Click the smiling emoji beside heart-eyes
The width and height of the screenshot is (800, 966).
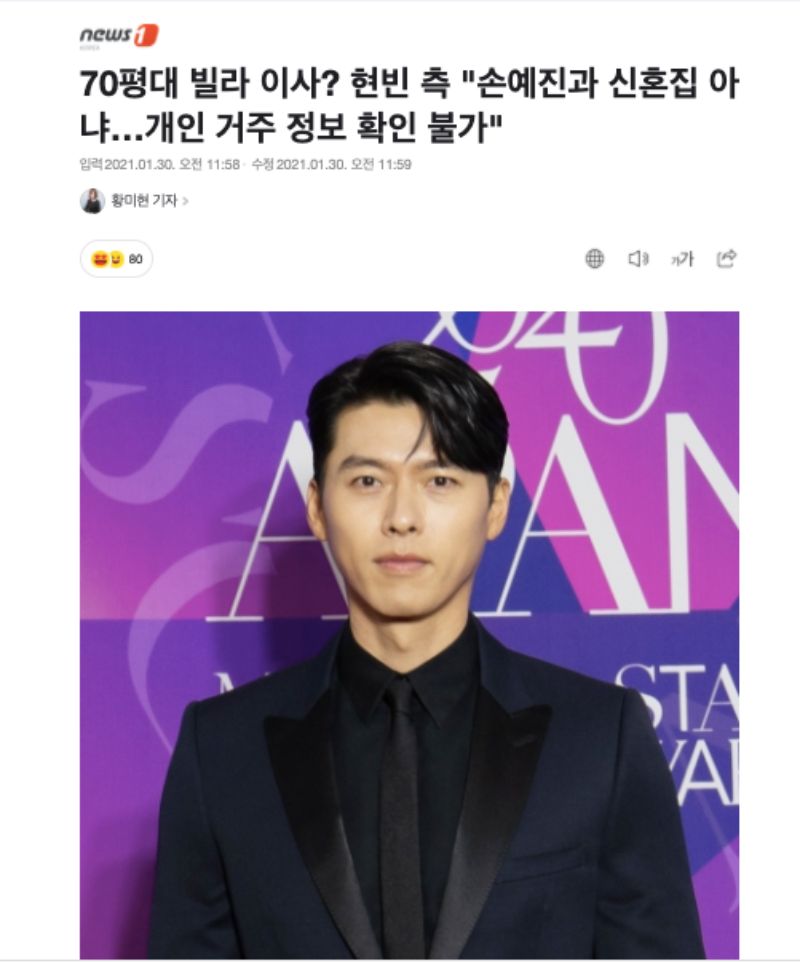(116, 259)
